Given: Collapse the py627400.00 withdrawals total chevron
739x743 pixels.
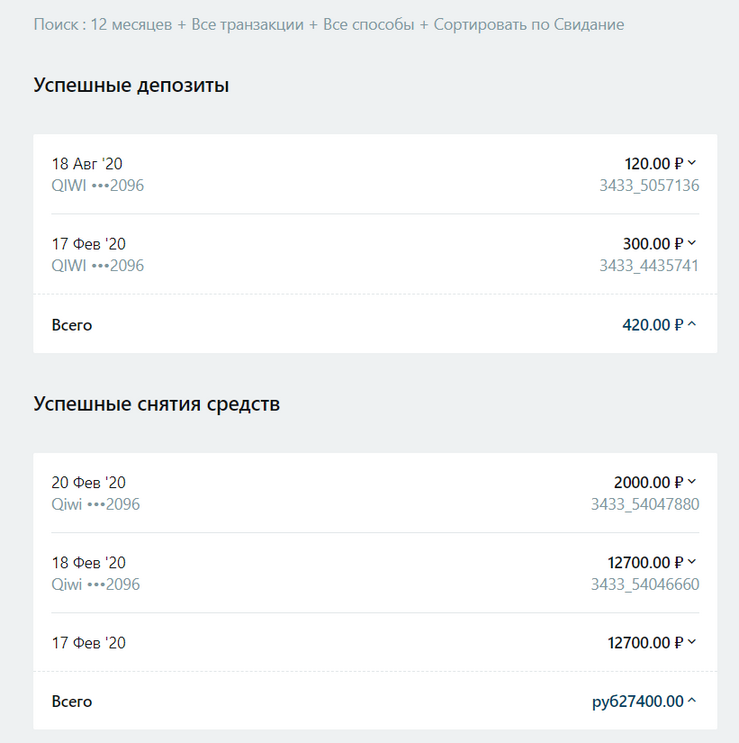Looking at the screenshot, I should coord(692,701).
